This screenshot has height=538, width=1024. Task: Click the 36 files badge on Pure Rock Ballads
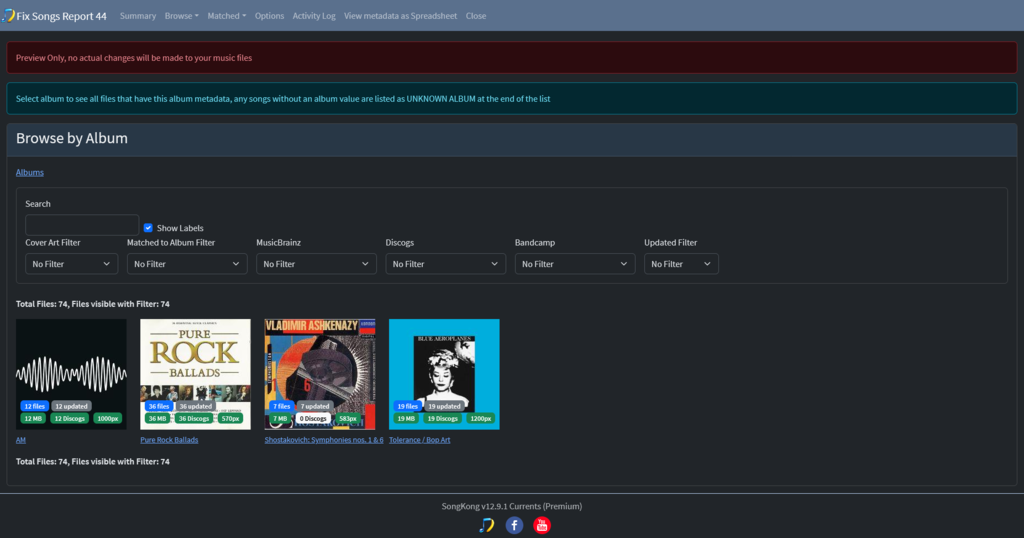158,406
